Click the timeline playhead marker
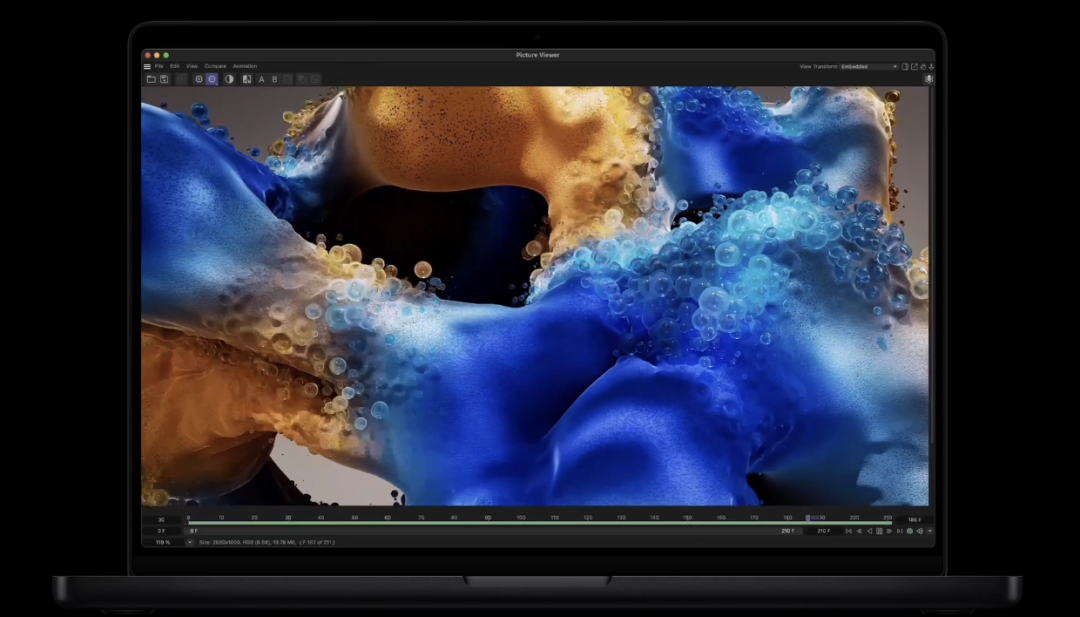The image size is (1080, 617). coord(808,518)
